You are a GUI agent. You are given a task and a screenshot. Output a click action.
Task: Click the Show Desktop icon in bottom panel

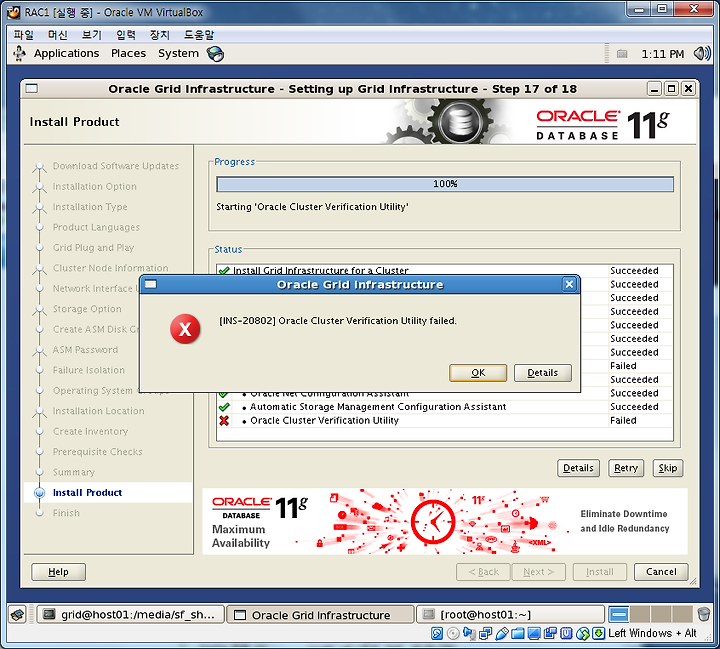(17, 615)
